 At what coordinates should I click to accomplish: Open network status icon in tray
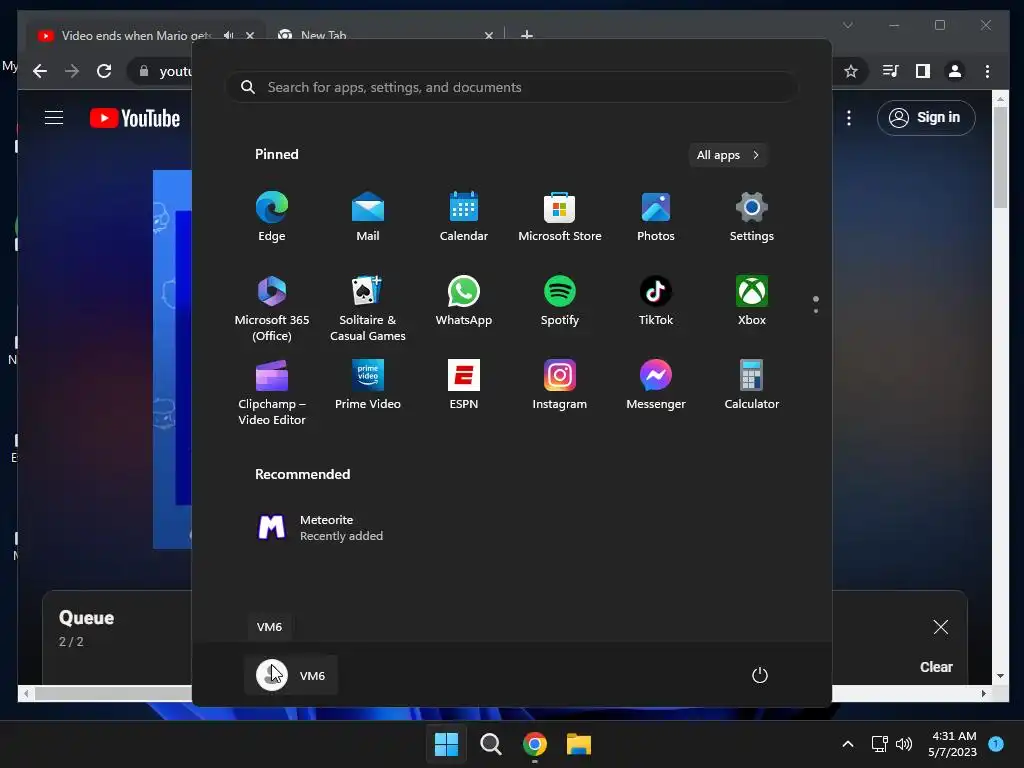tap(880, 744)
